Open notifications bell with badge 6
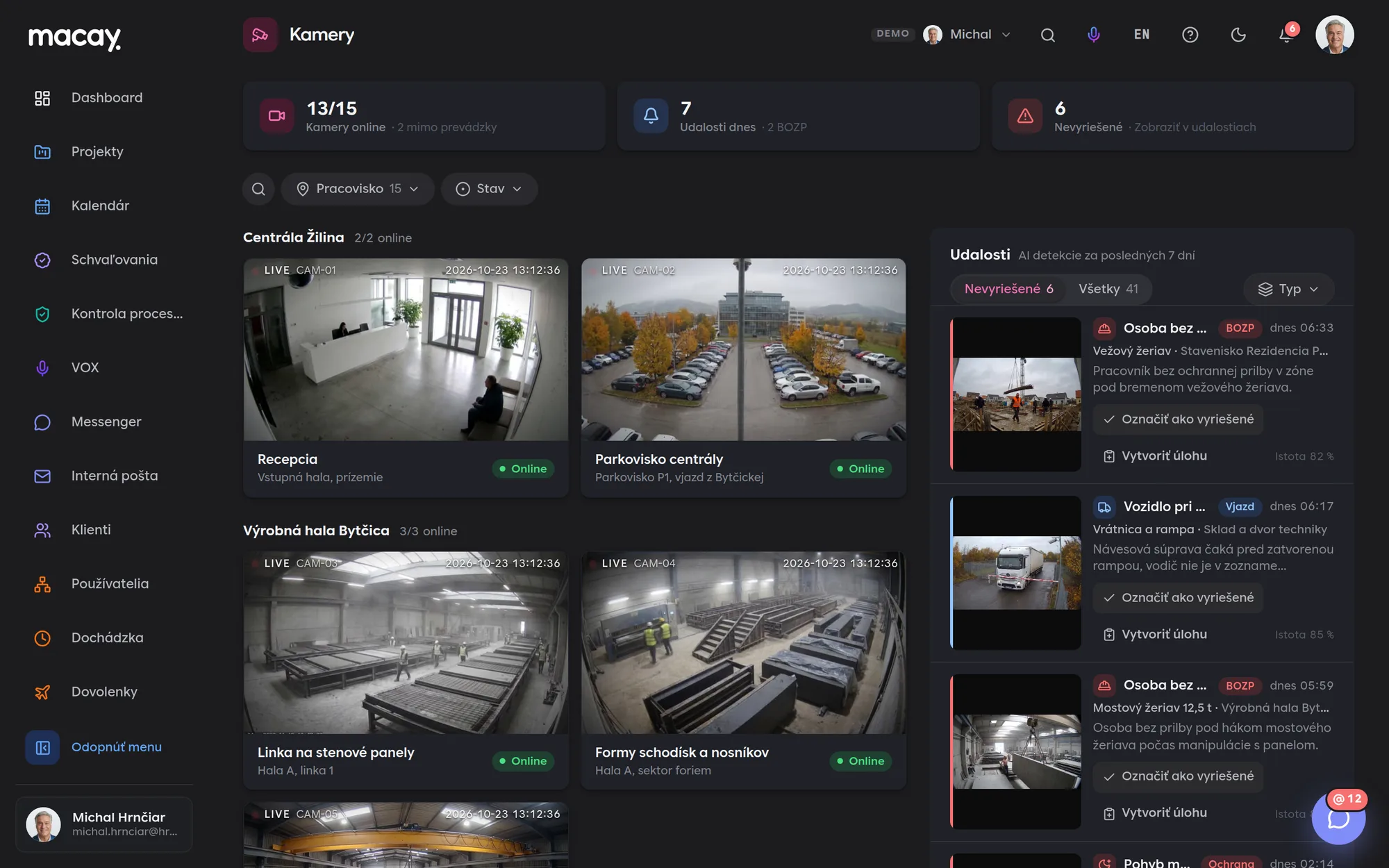This screenshot has width=1389, height=868. 1287,35
